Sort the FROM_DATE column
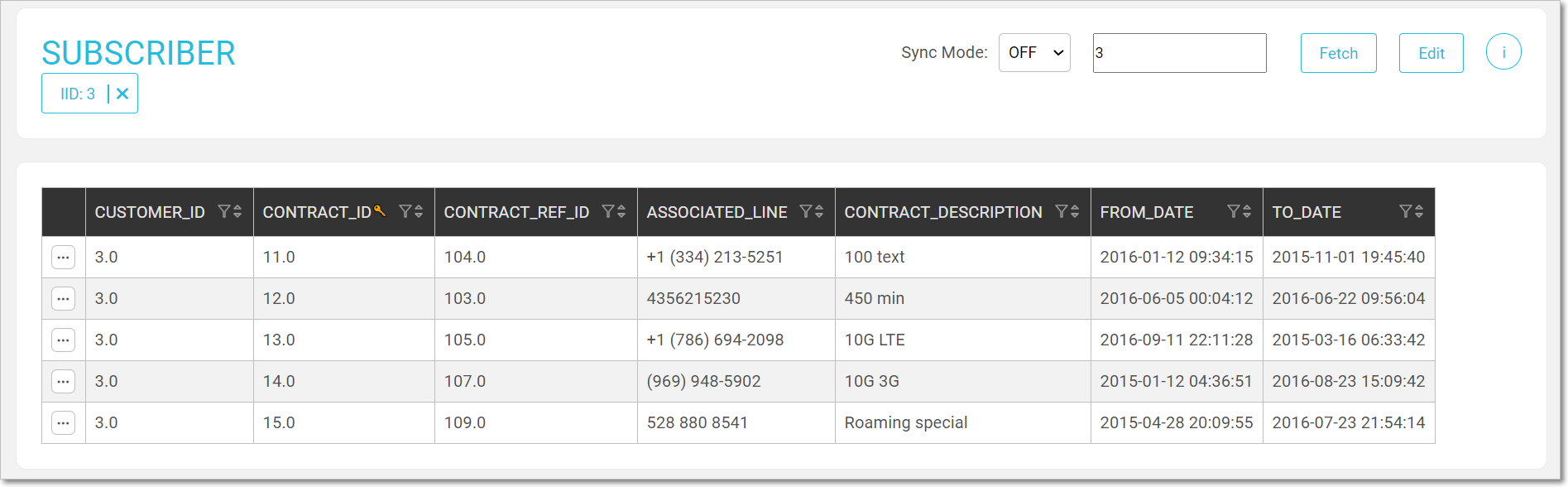Screen dimensions: 1568x487 tap(1247, 212)
